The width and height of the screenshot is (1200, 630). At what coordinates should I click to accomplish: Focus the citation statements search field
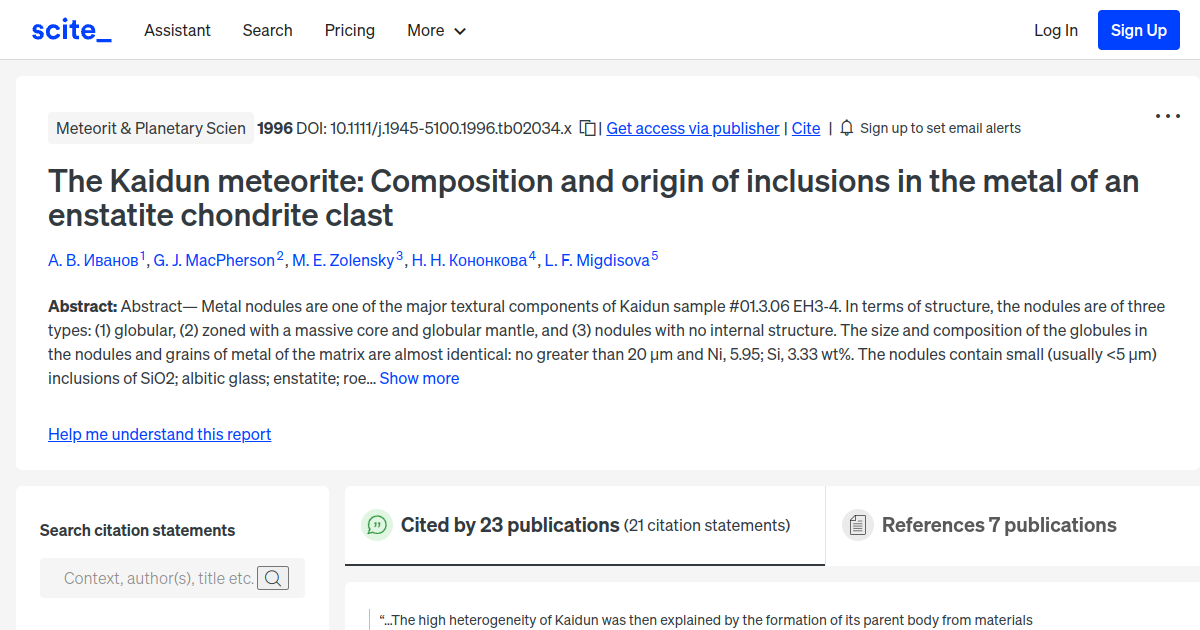(x=158, y=578)
